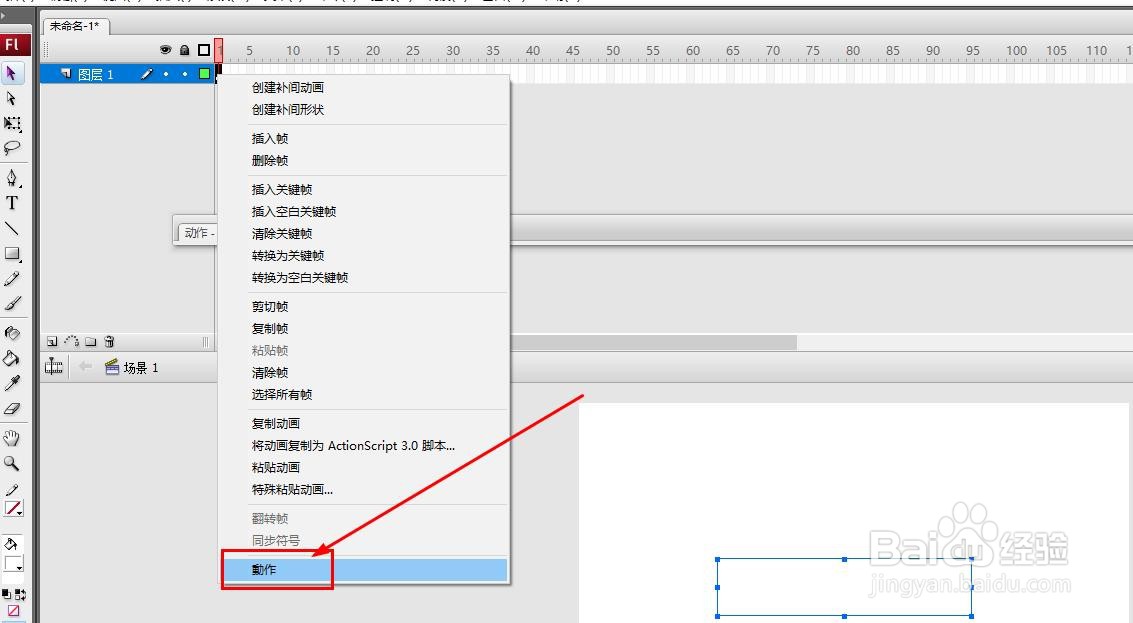Viewport: 1133px width, 623px height.
Task: Click the pencil stroke color icon
Action: [x=12, y=491]
